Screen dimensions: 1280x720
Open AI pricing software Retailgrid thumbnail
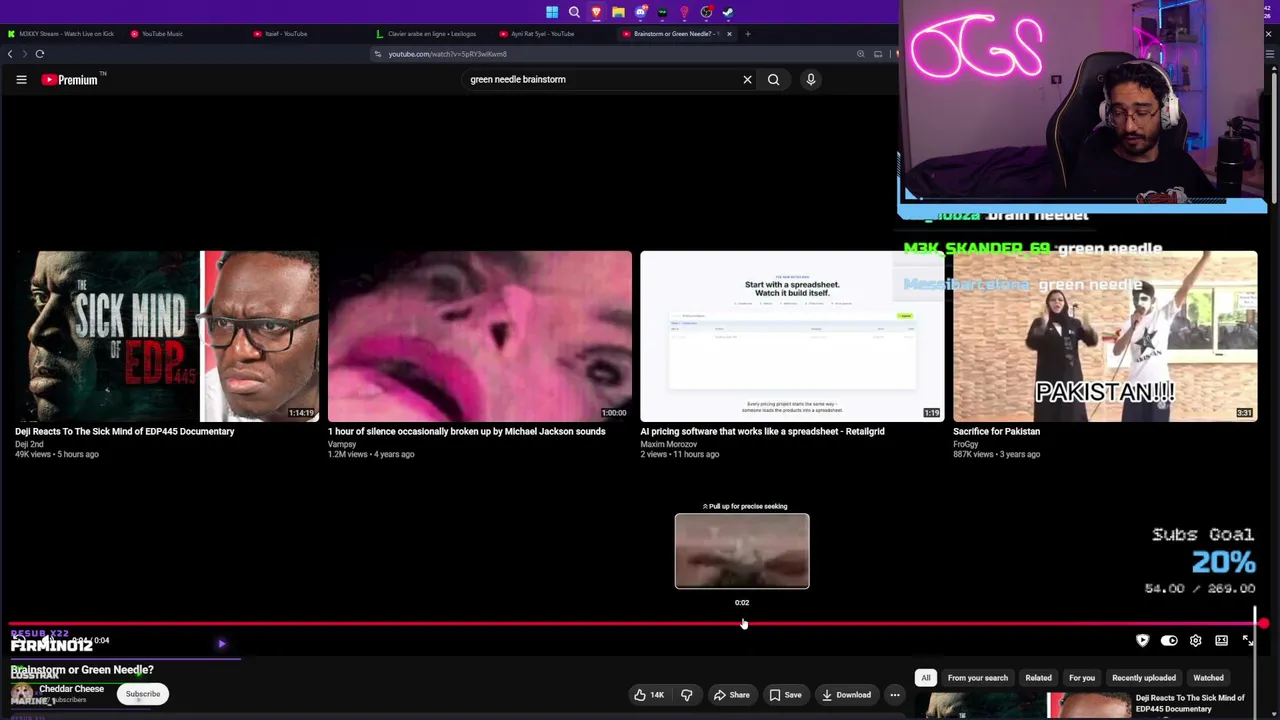pos(792,336)
